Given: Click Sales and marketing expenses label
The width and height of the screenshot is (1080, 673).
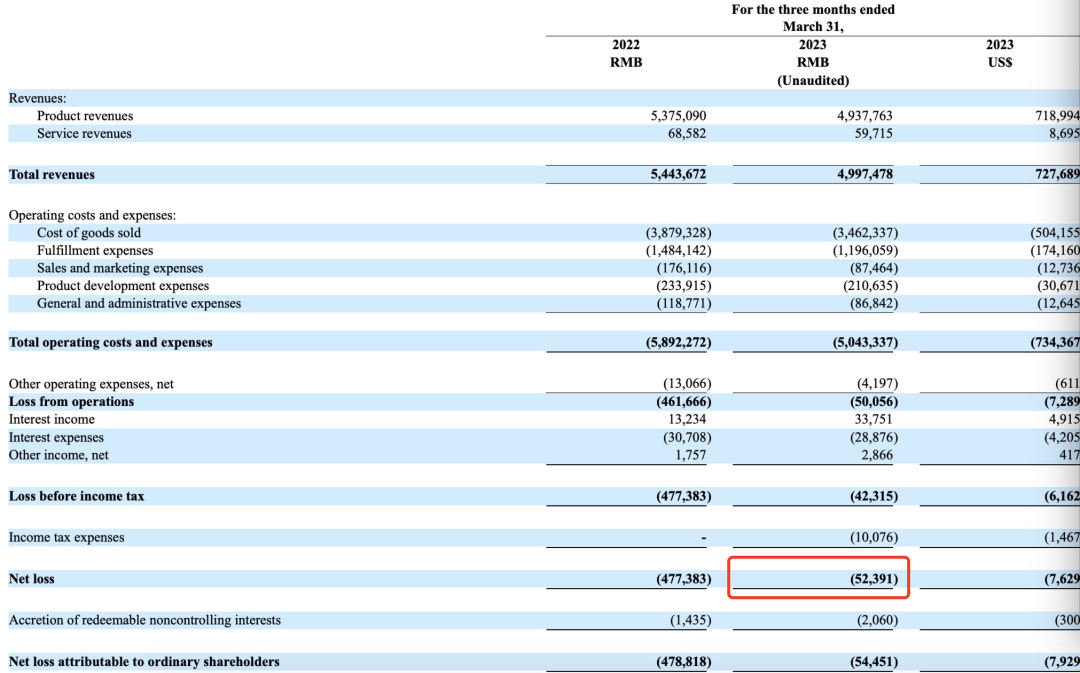Looking at the screenshot, I should (120, 268).
